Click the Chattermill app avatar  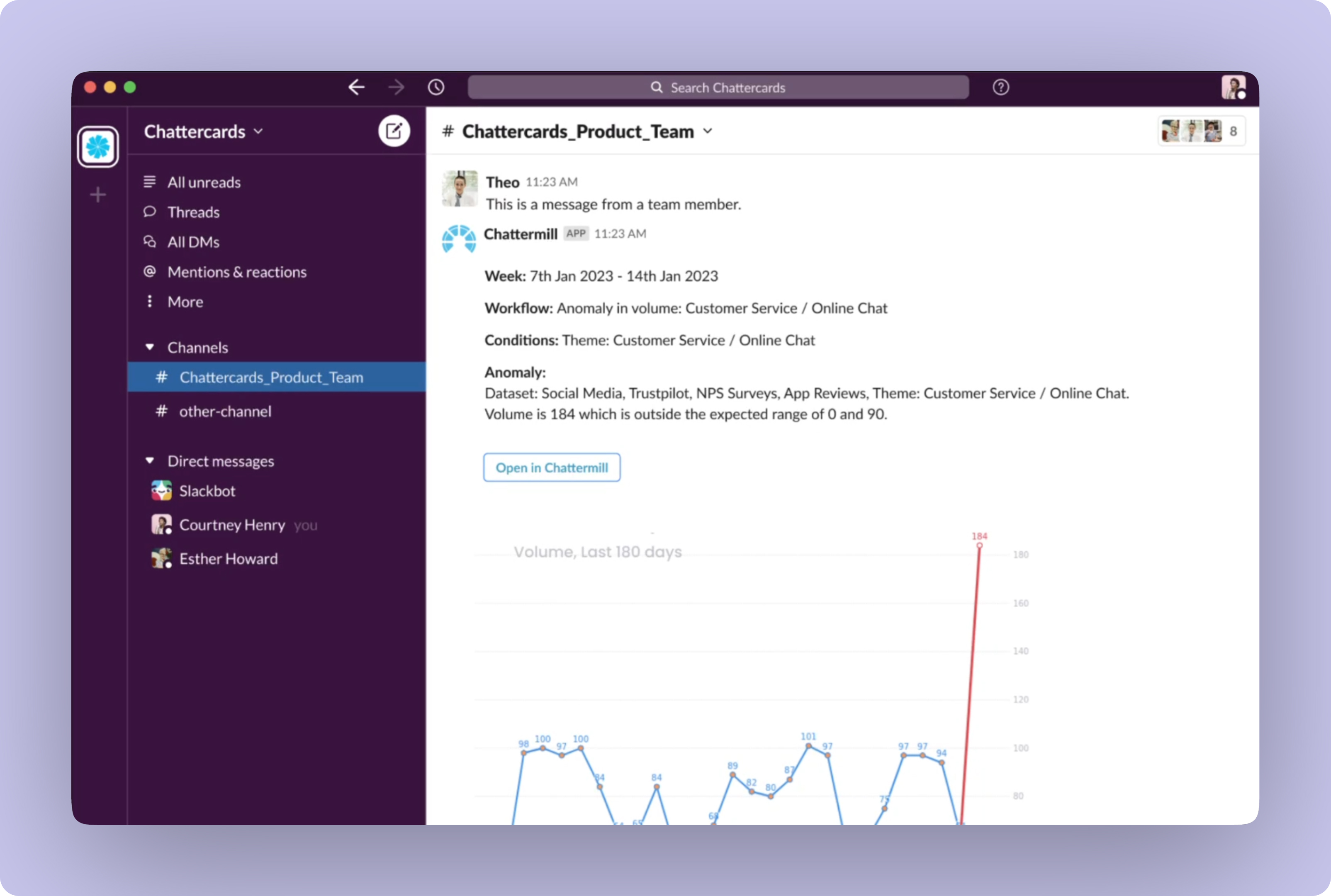459,239
